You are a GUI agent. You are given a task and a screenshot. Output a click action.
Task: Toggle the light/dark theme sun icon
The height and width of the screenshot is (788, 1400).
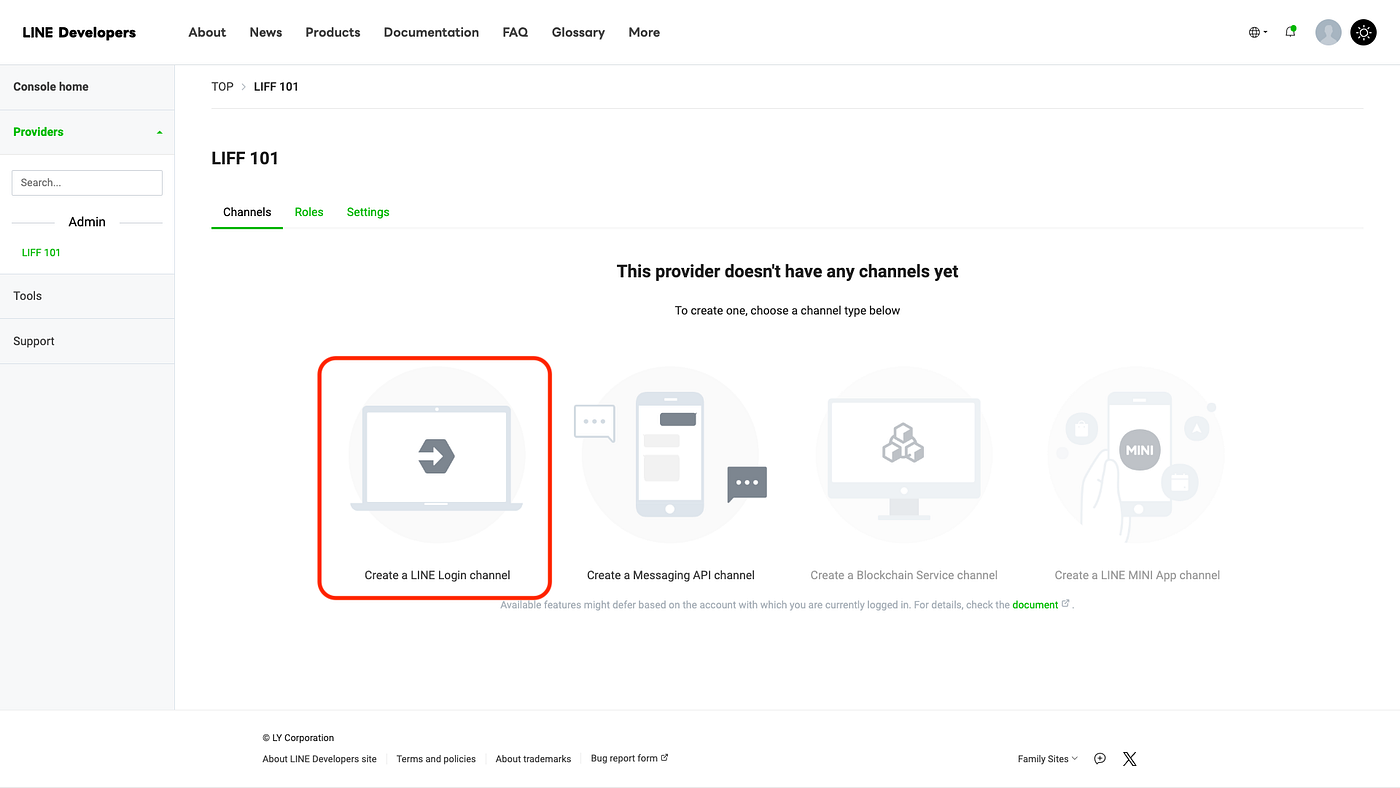(x=1364, y=32)
